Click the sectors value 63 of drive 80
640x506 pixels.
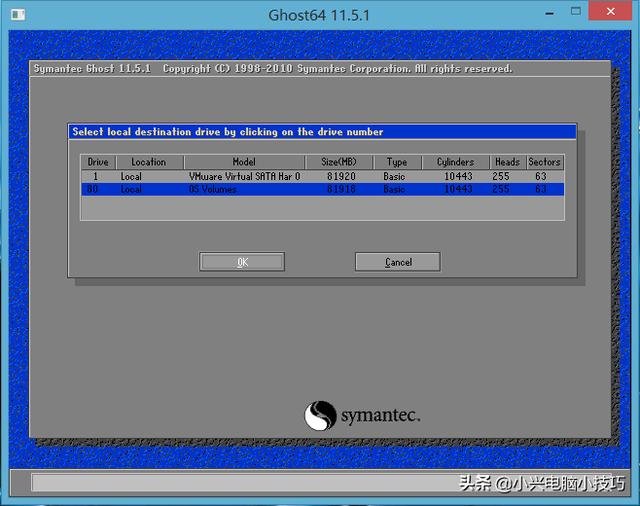pyautogui.click(x=541, y=189)
